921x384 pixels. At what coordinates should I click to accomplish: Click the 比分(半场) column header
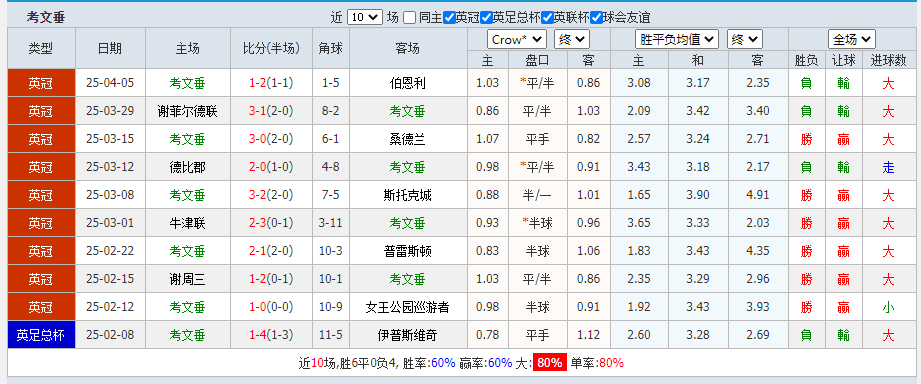pos(271,48)
